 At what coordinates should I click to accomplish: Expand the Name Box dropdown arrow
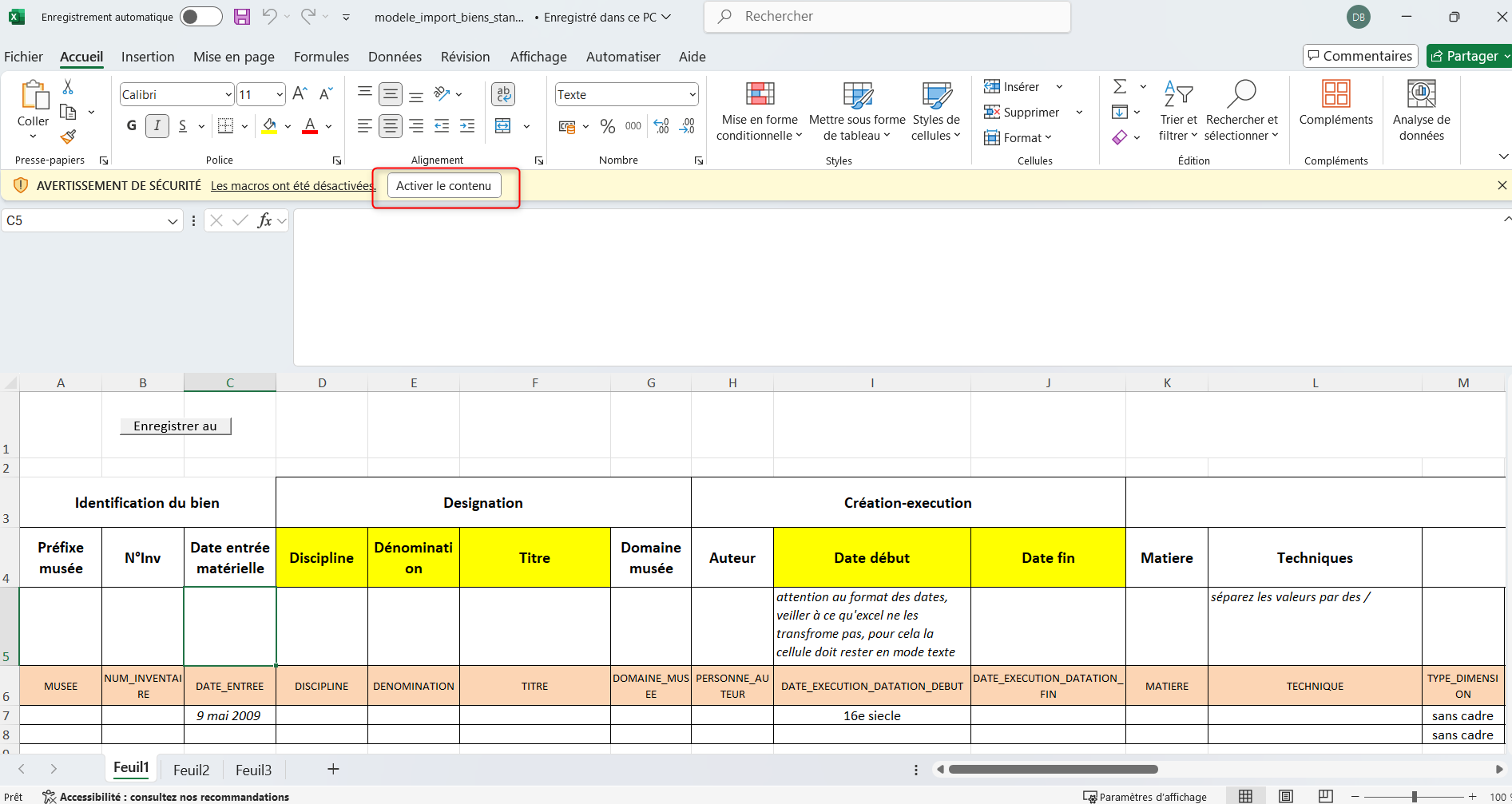click(173, 221)
